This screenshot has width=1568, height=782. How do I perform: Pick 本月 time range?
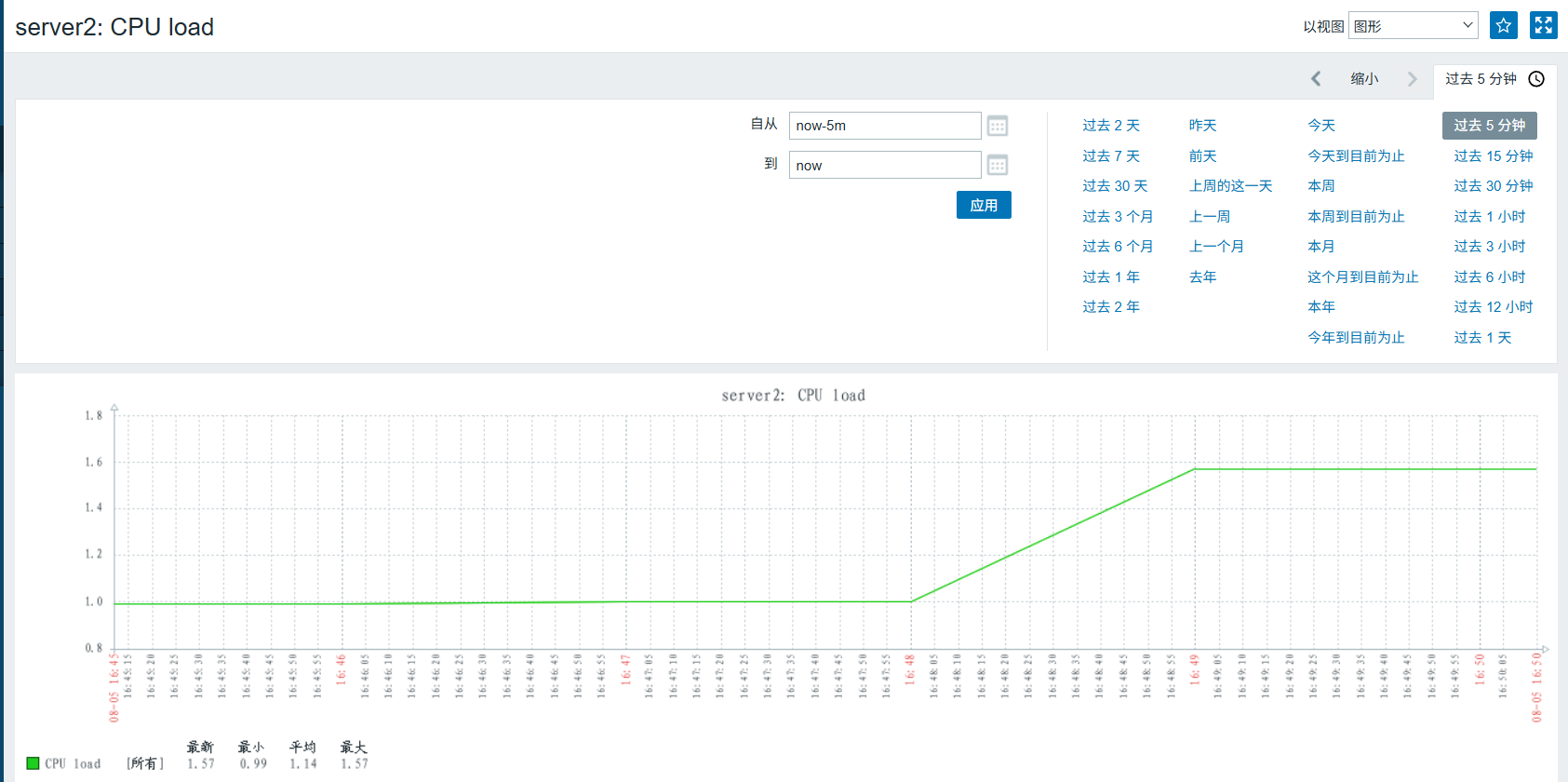tap(1321, 247)
